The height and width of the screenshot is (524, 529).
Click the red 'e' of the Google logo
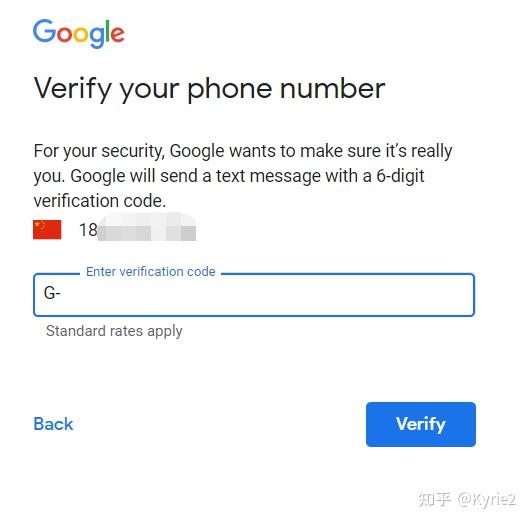coord(117,34)
